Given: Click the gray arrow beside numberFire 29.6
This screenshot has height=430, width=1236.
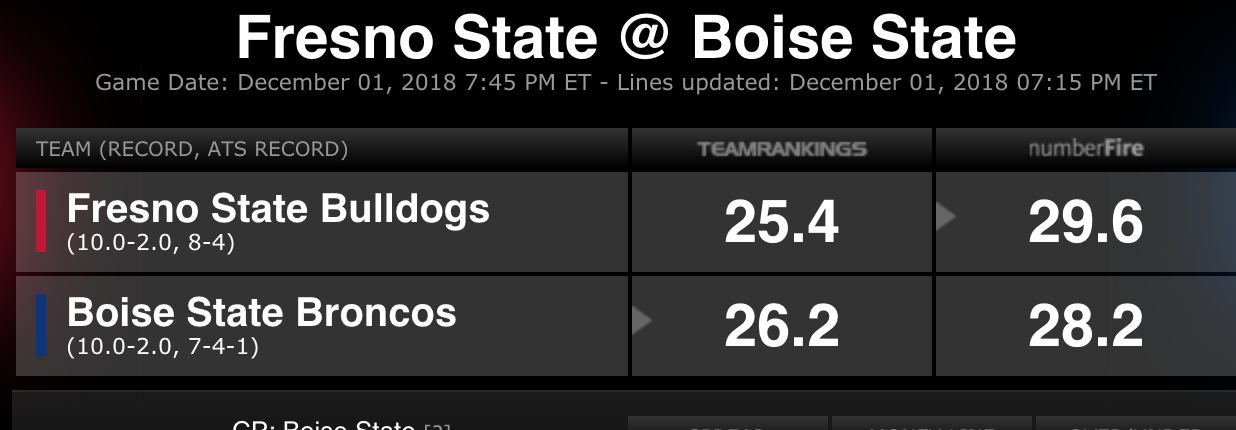Looking at the screenshot, I should pos(945,217).
